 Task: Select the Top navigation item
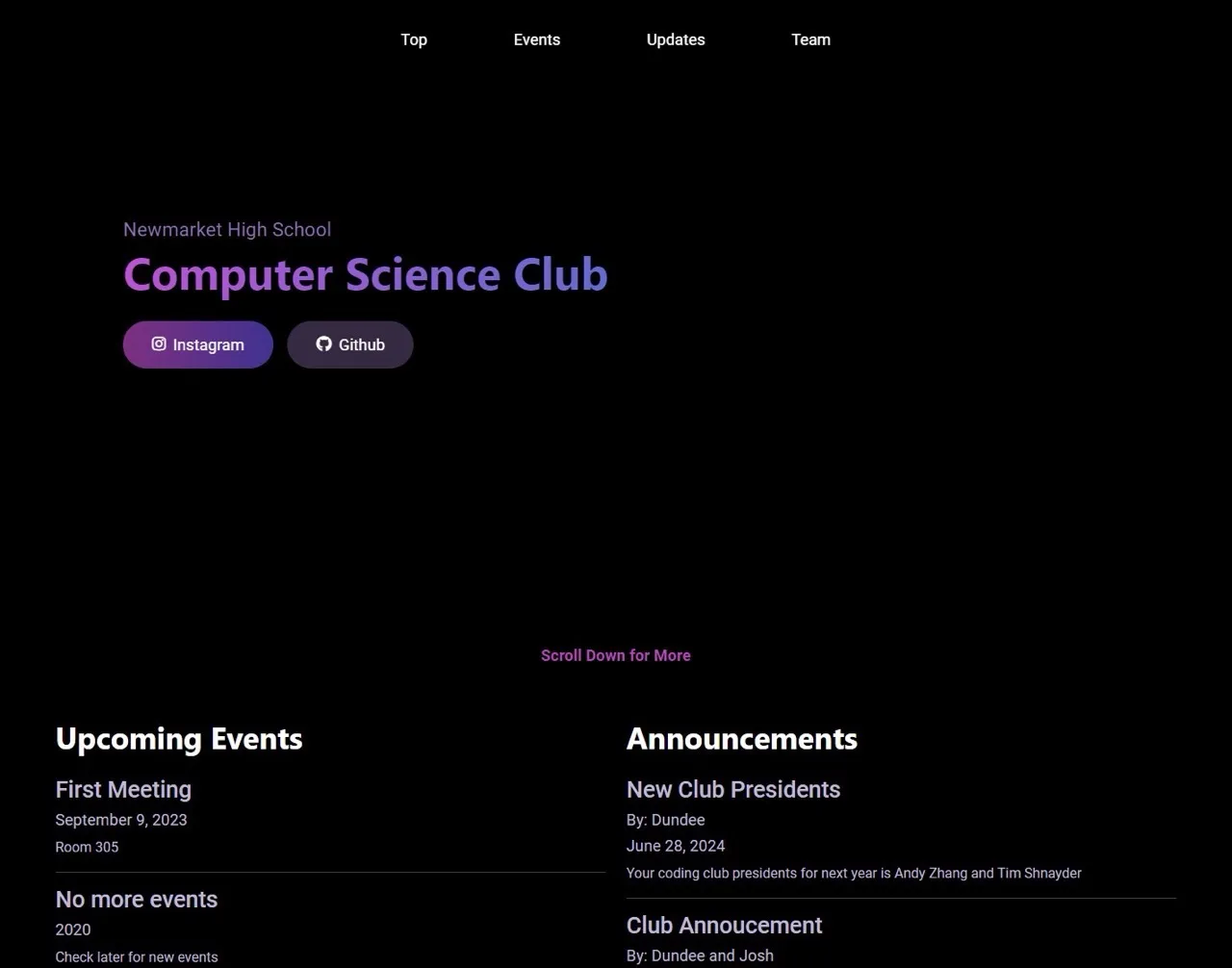click(x=414, y=39)
